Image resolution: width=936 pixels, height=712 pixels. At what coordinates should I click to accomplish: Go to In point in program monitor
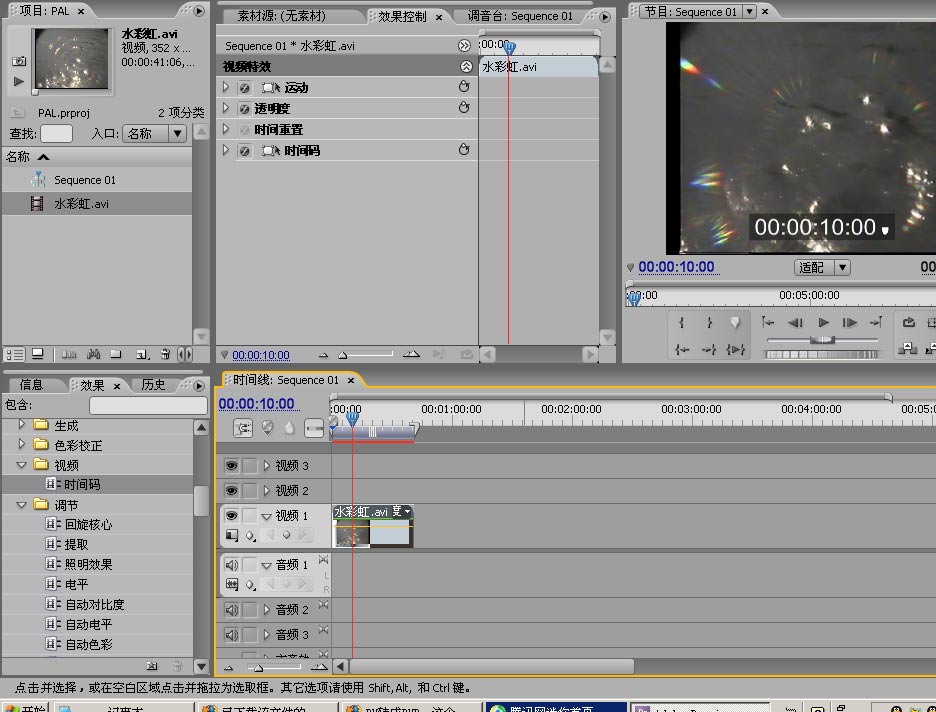[682, 350]
